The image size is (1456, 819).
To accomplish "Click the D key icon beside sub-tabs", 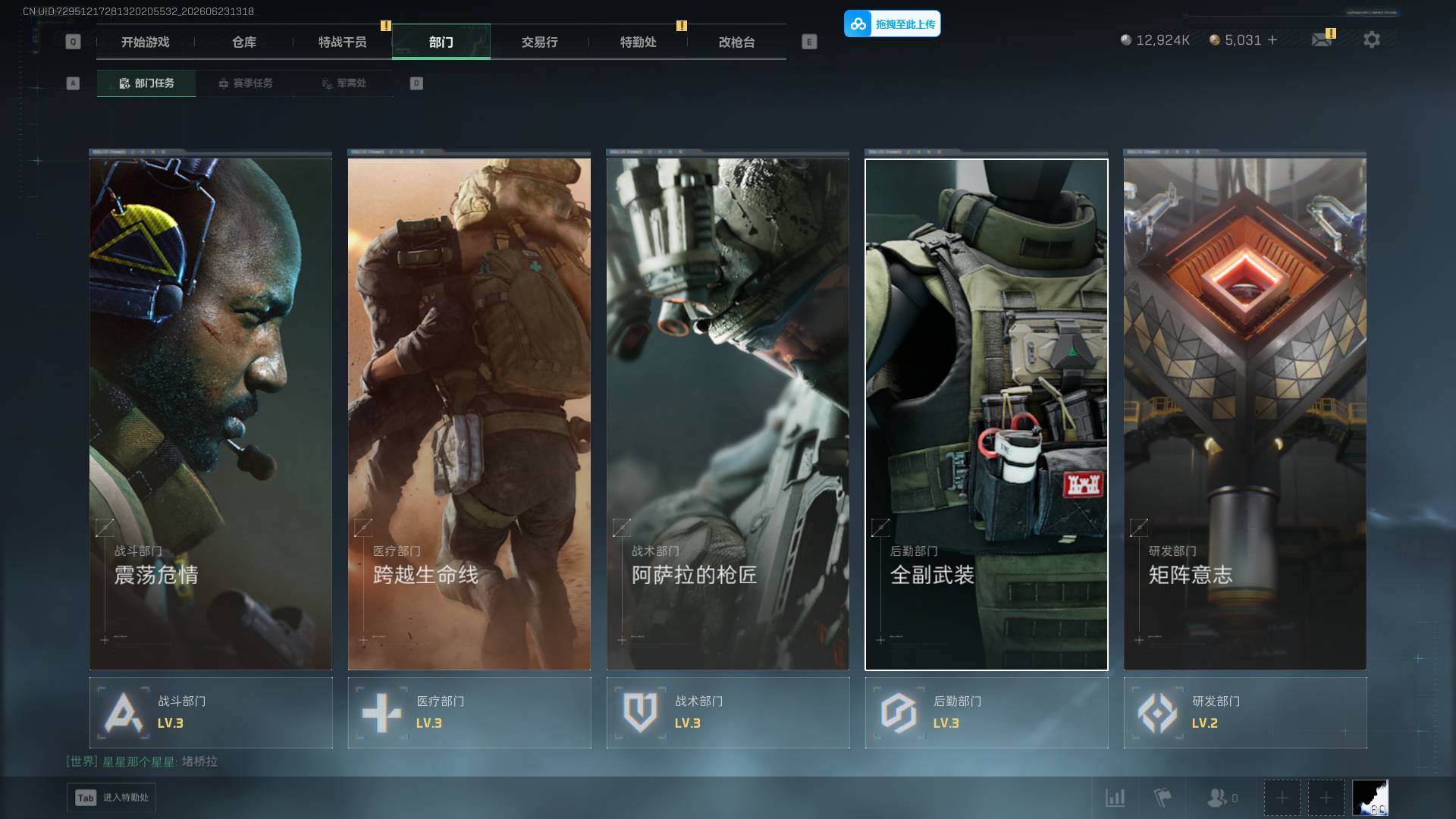I will pos(416,83).
